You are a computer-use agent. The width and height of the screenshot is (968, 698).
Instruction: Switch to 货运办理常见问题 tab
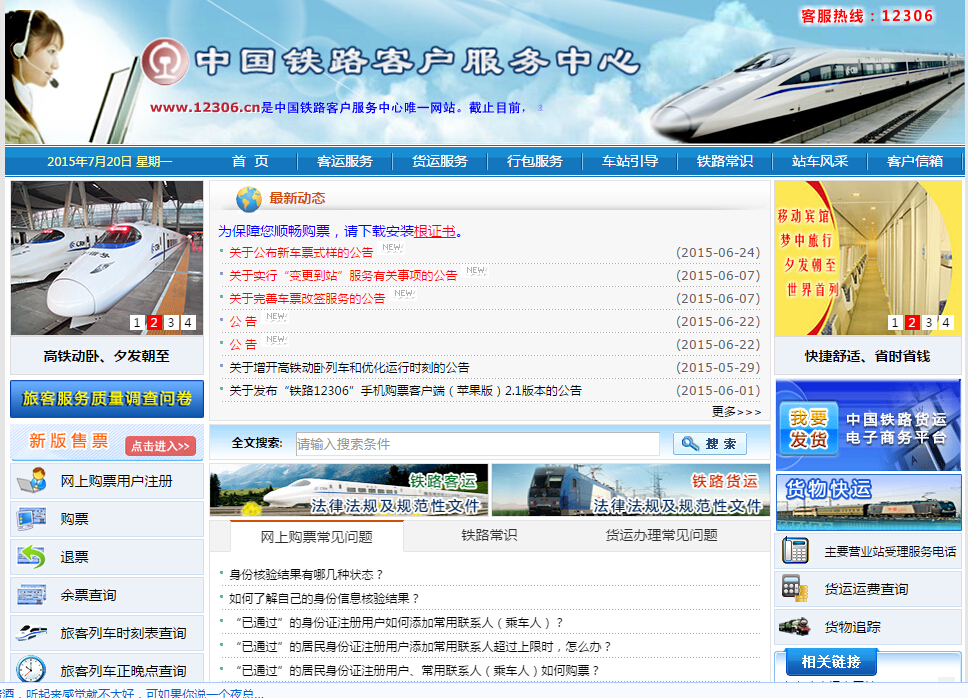pyautogui.click(x=661, y=535)
